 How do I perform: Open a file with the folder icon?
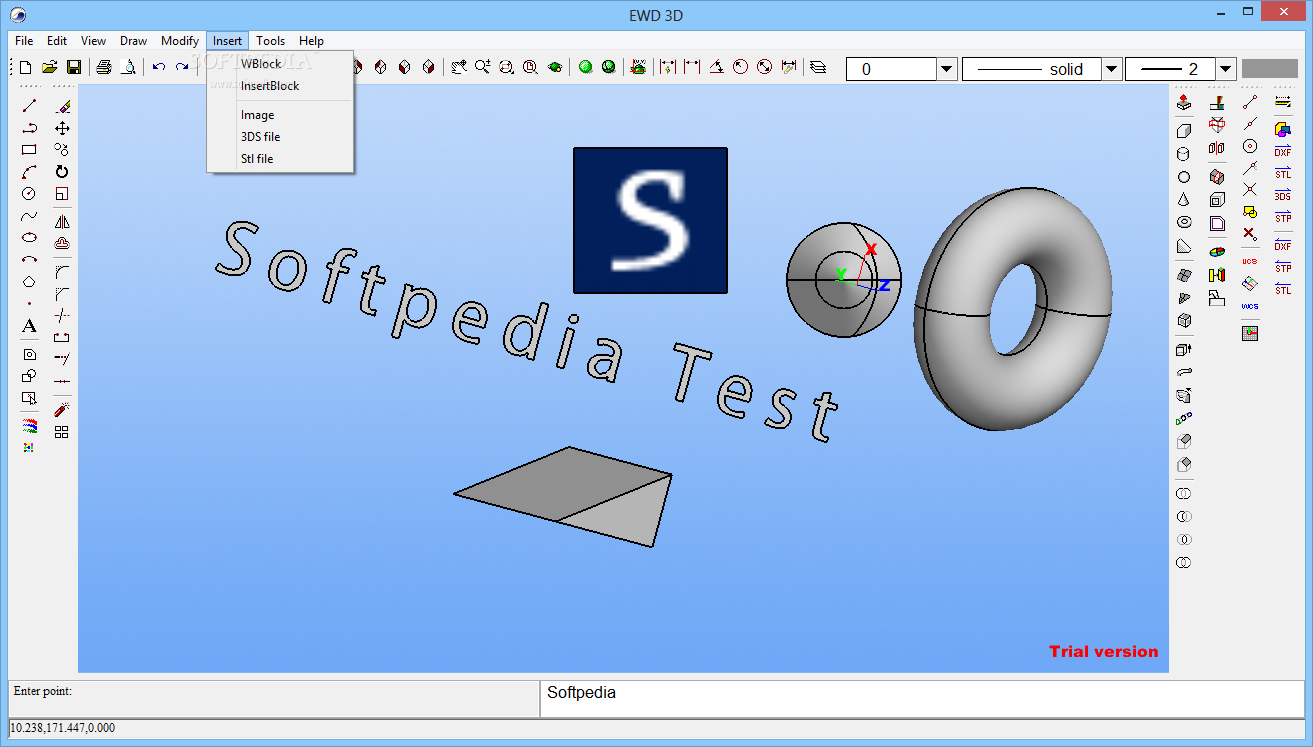(x=49, y=67)
